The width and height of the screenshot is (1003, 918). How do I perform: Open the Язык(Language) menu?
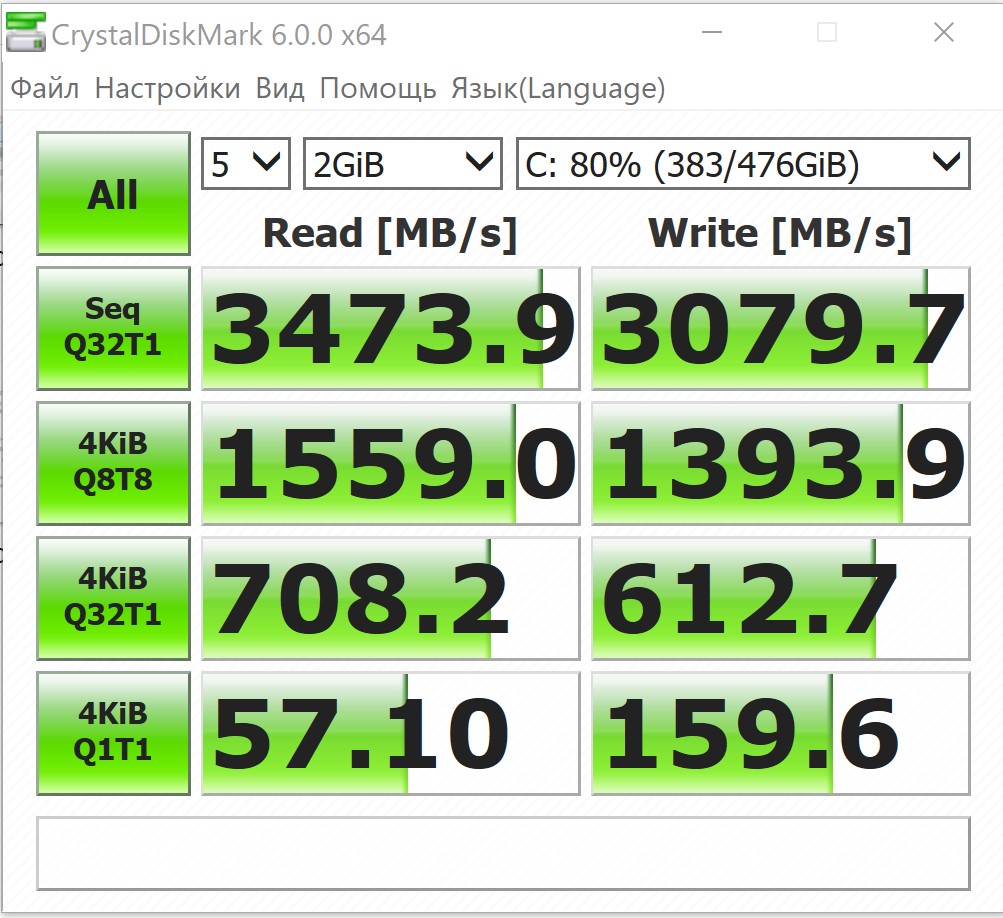pyautogui.click(x=558, y=88)
